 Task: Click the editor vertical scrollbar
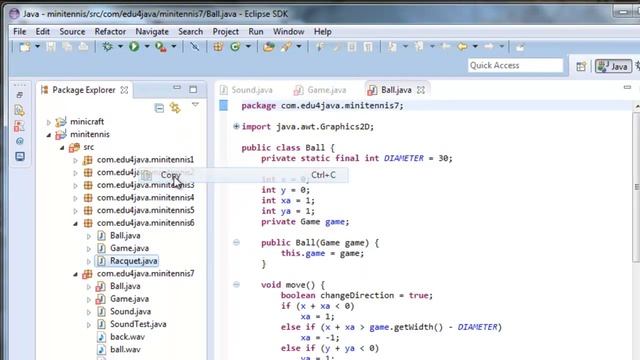click(x=636, y=186)
